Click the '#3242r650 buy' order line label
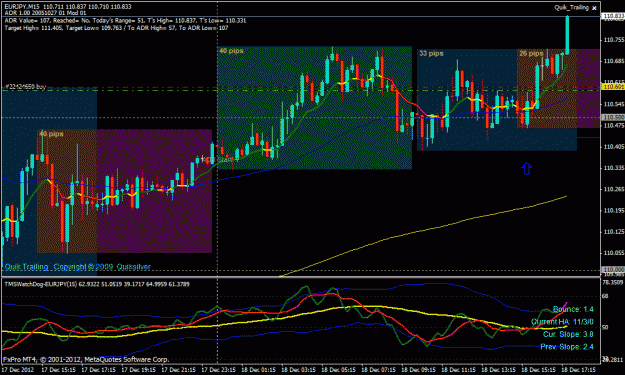This screenshot has height=375, width=625. (26, 86)
